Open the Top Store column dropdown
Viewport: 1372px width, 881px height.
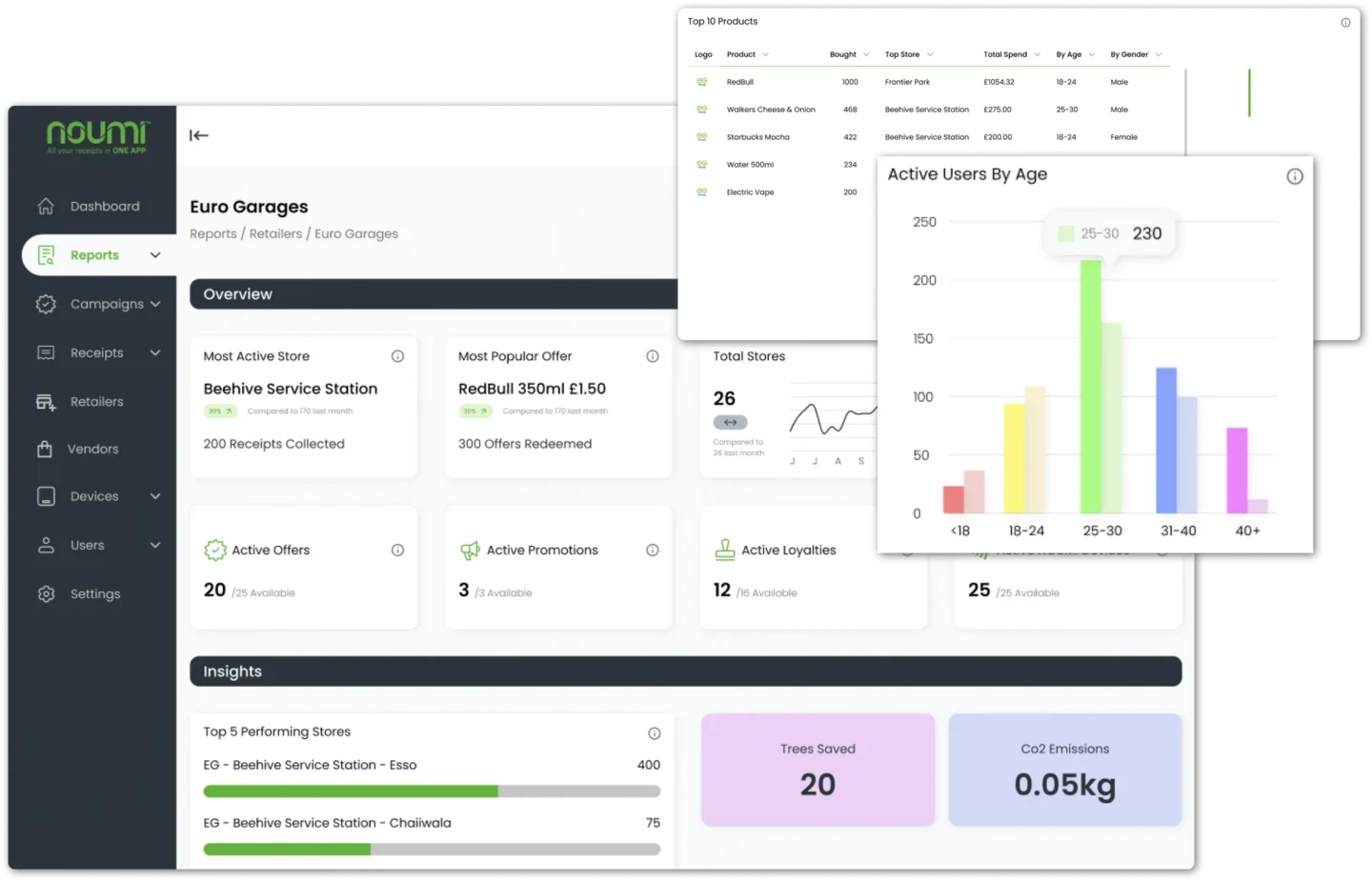click(930, 54)
